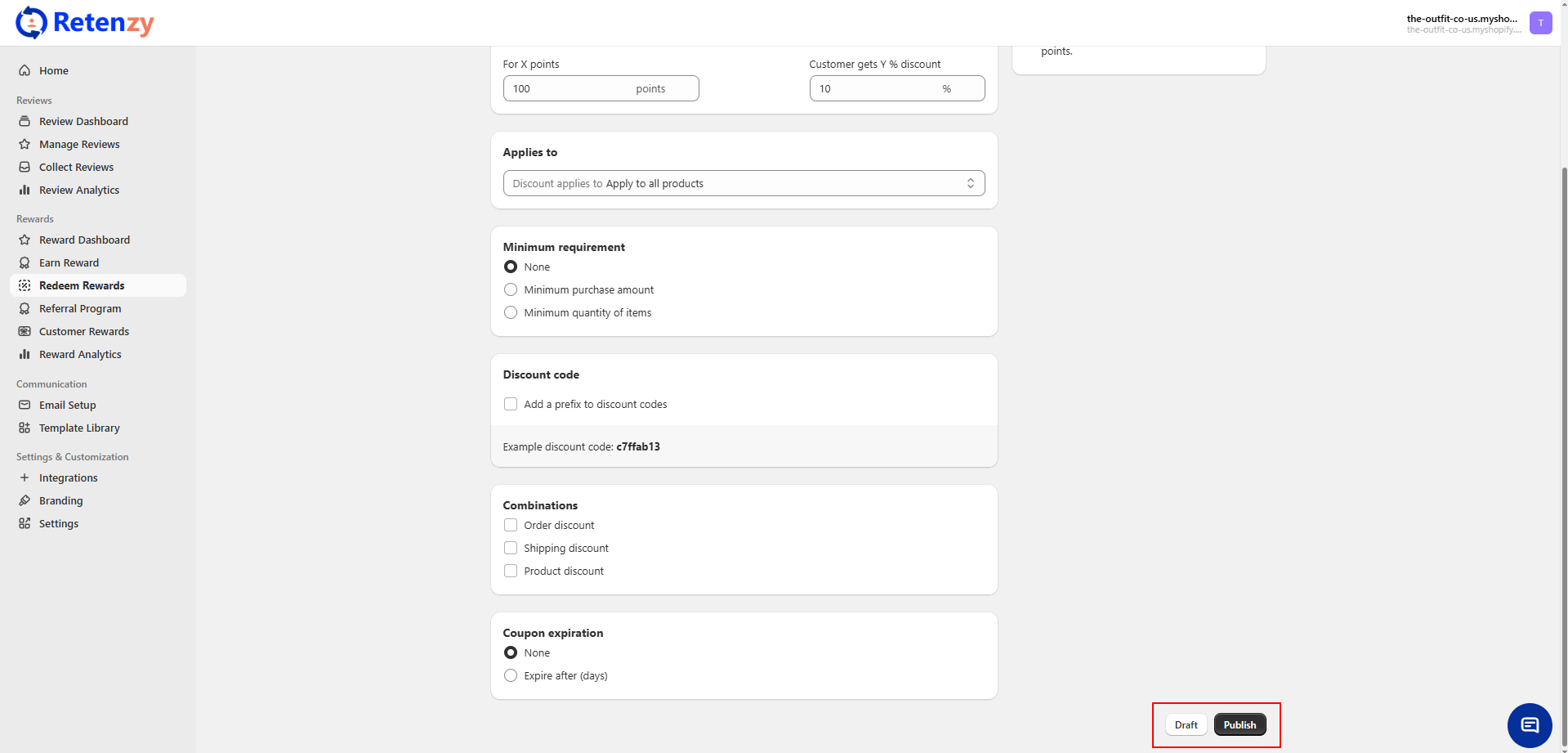Select Expire after (days) radio option
This screenshot has width=1568, height=753.
point(511,675)
